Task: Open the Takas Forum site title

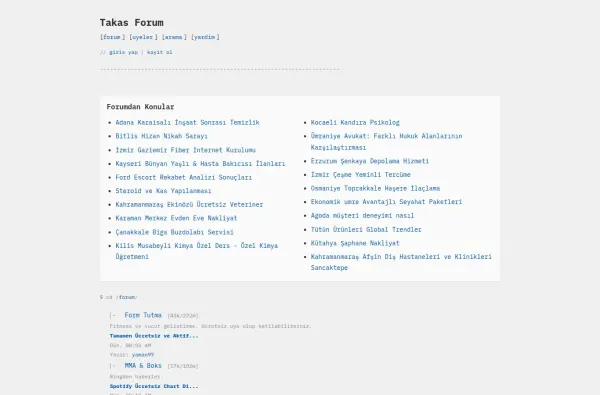Action: click(x=132, y=23)
